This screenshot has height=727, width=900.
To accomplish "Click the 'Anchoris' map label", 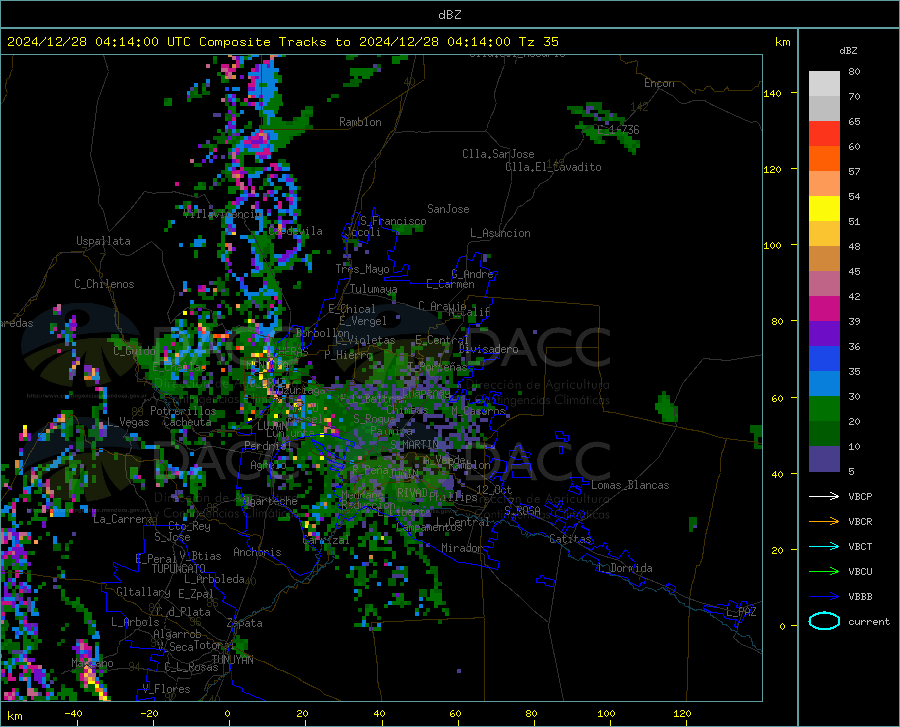I will tap(257, 552).
